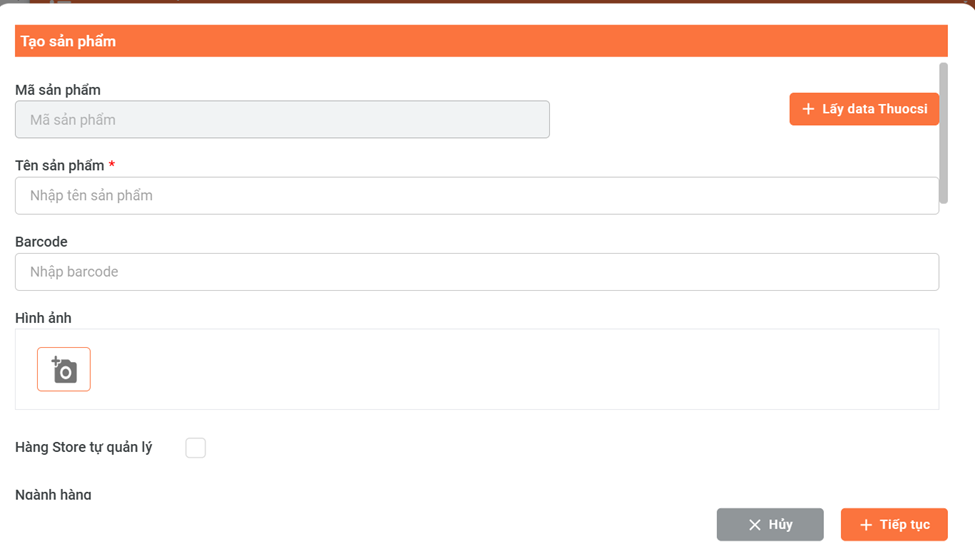Click empty space in the Hình ảnh upload area

(500, 370)
